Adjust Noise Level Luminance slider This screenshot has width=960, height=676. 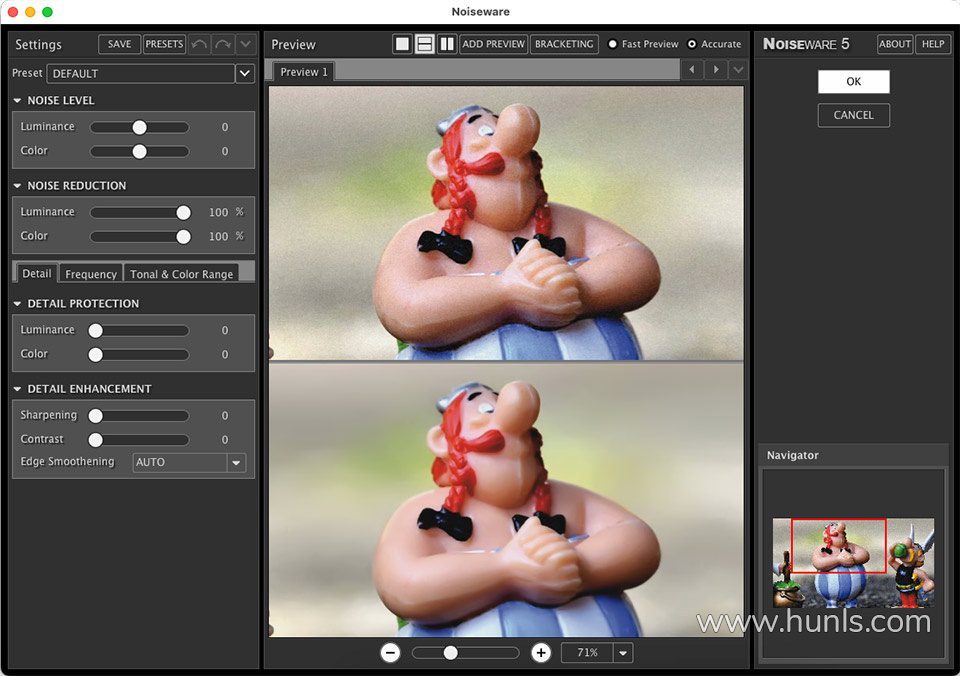point(140,127)
